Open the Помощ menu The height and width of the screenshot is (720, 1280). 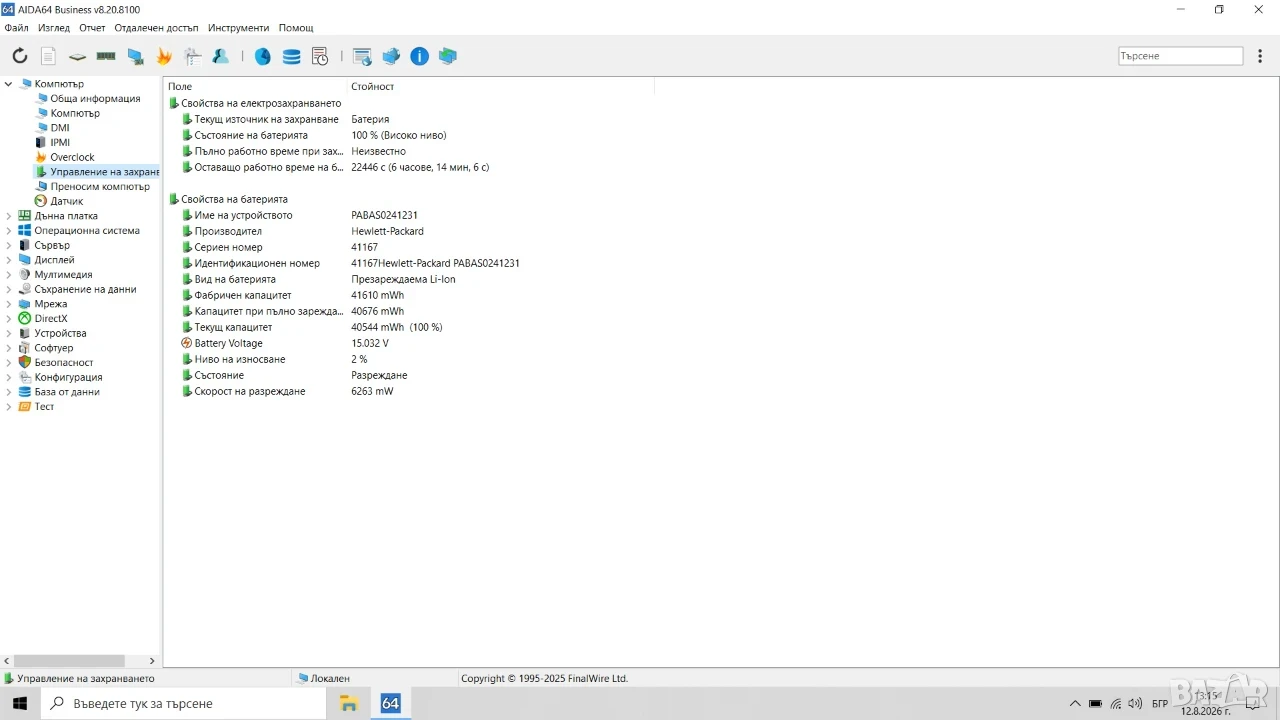[x=296, y=28]
